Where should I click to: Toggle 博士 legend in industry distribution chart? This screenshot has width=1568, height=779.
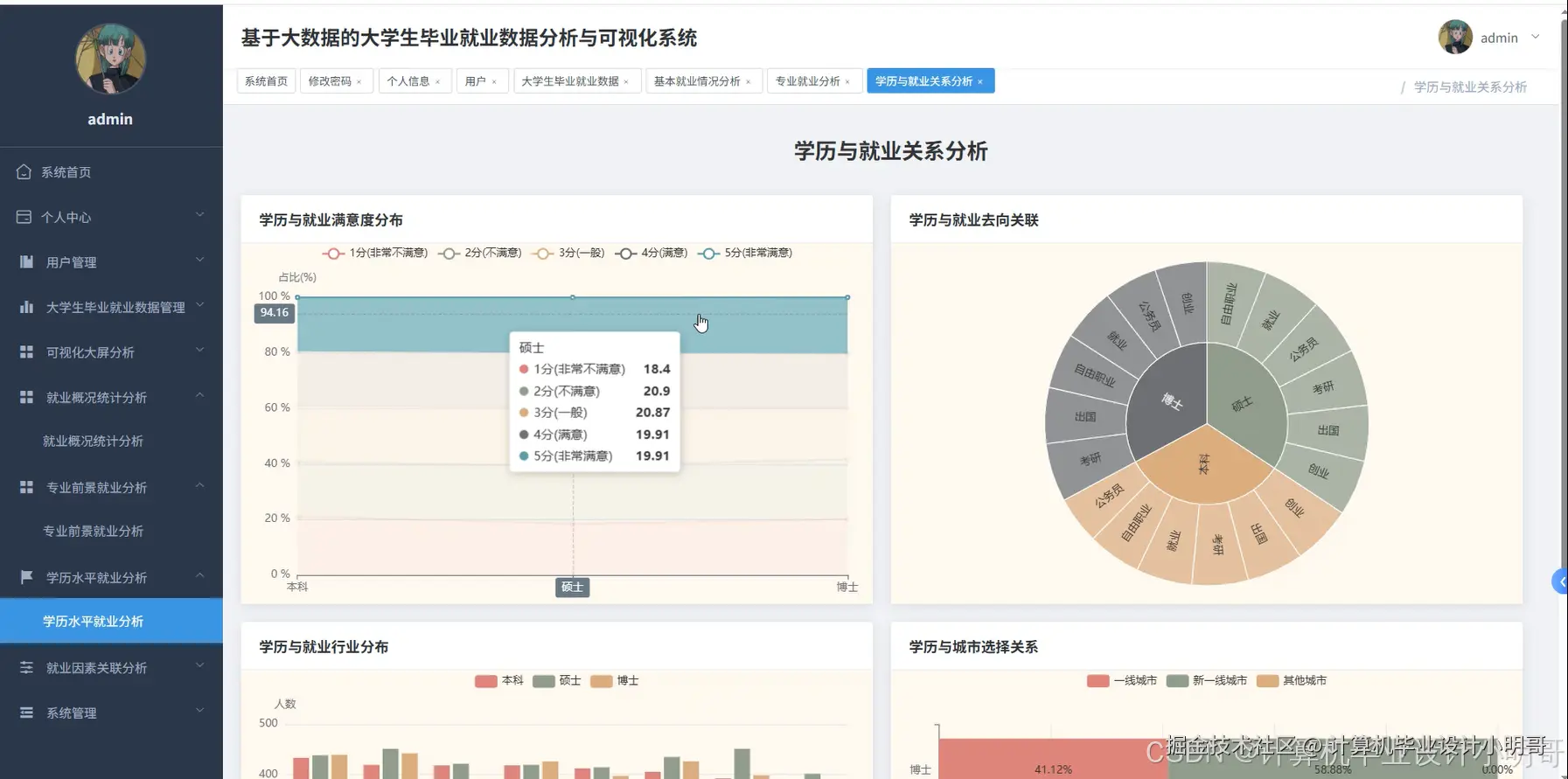pyautogui.click(x=614, y=680)
